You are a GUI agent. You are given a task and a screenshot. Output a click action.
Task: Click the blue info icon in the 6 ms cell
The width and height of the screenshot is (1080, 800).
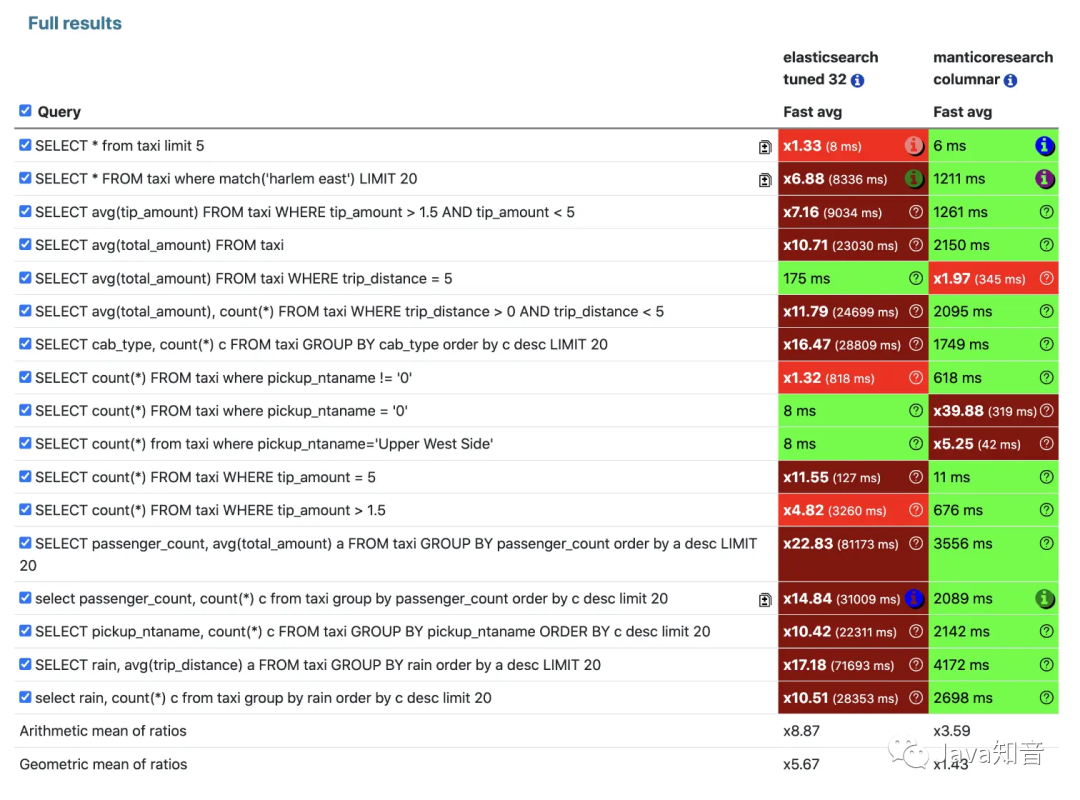coord(1045,145)
